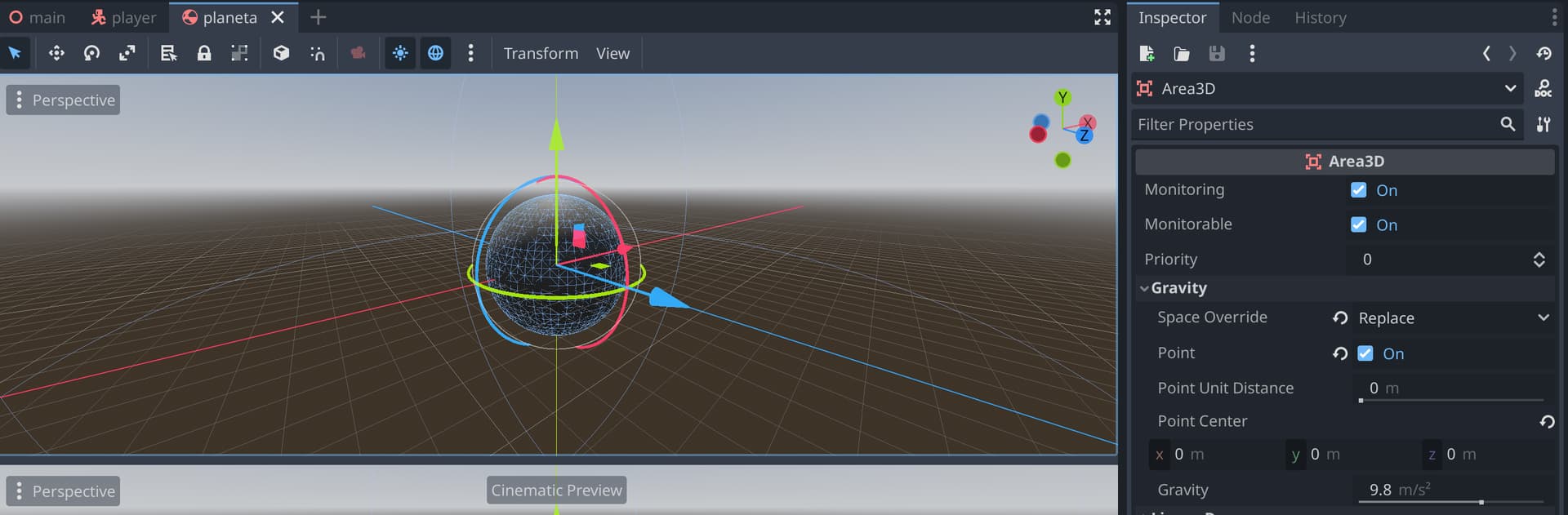This screenshot has width=1568, height=515.
Task: Toggle use local space cube icon
Action: (x=281, y=53)
